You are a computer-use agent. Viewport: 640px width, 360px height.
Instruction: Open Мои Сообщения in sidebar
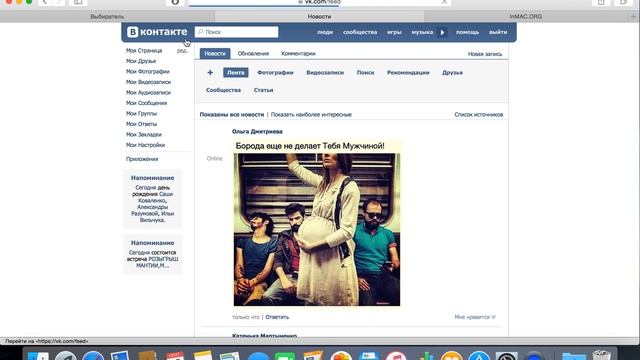tap(146, 103)
